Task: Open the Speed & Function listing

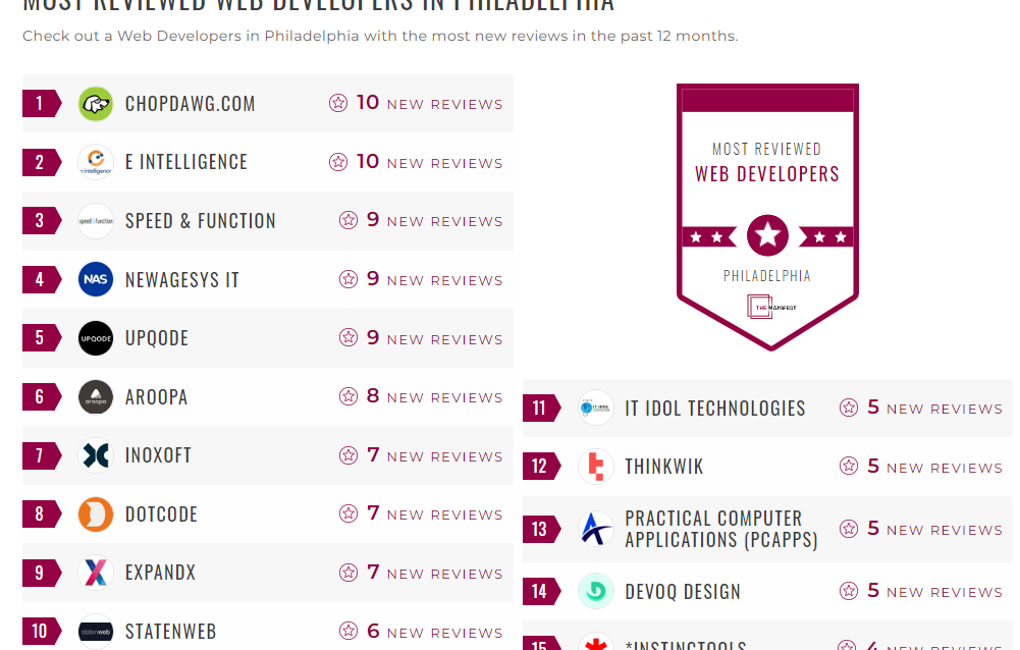Action: 200,221
